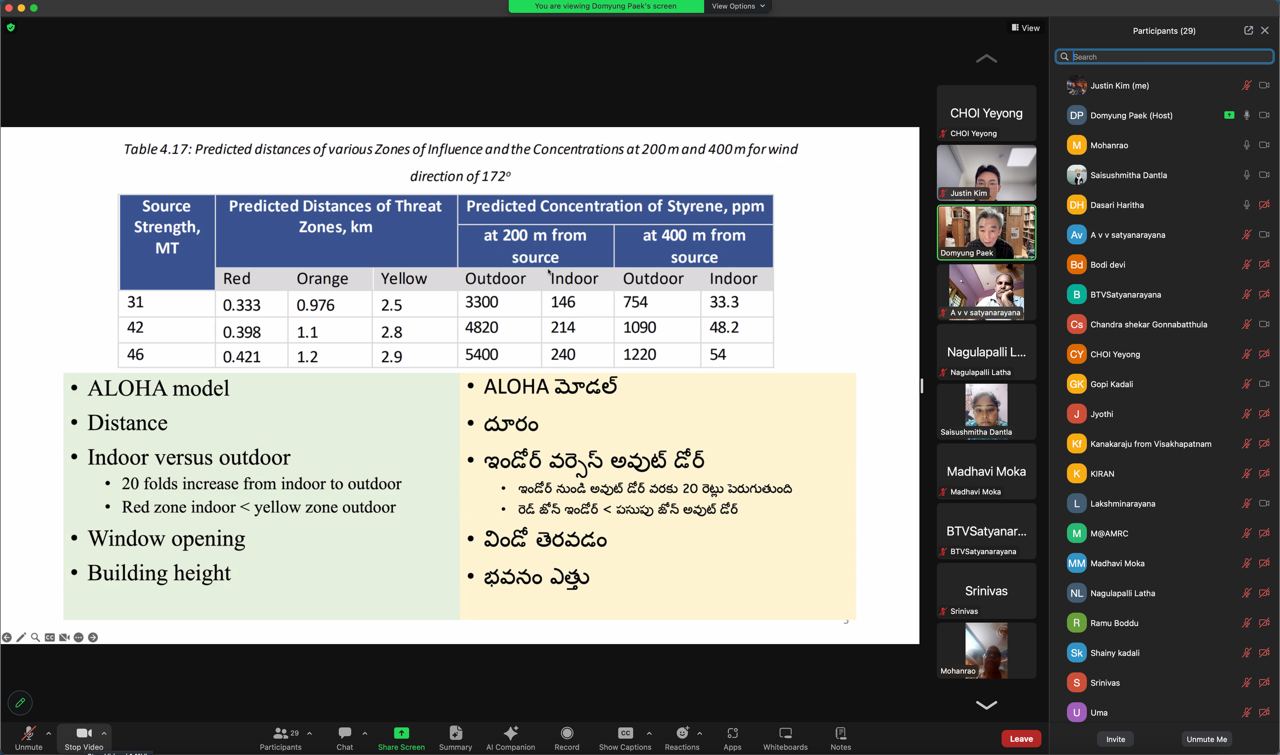Select CHOI Yeyong's video tile
The height and width of the screenshot is (755, 1280).
point(986,113)
